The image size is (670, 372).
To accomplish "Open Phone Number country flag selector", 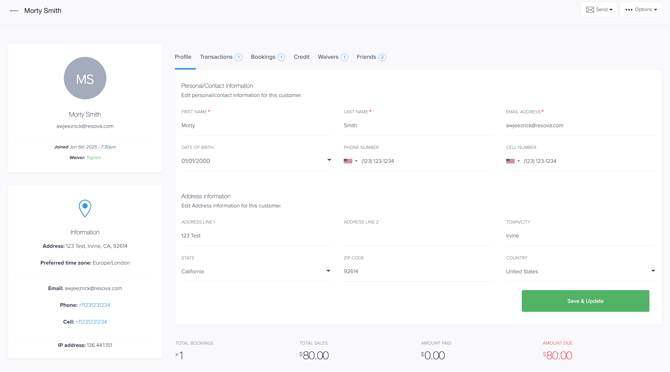I will pos(350,161).
